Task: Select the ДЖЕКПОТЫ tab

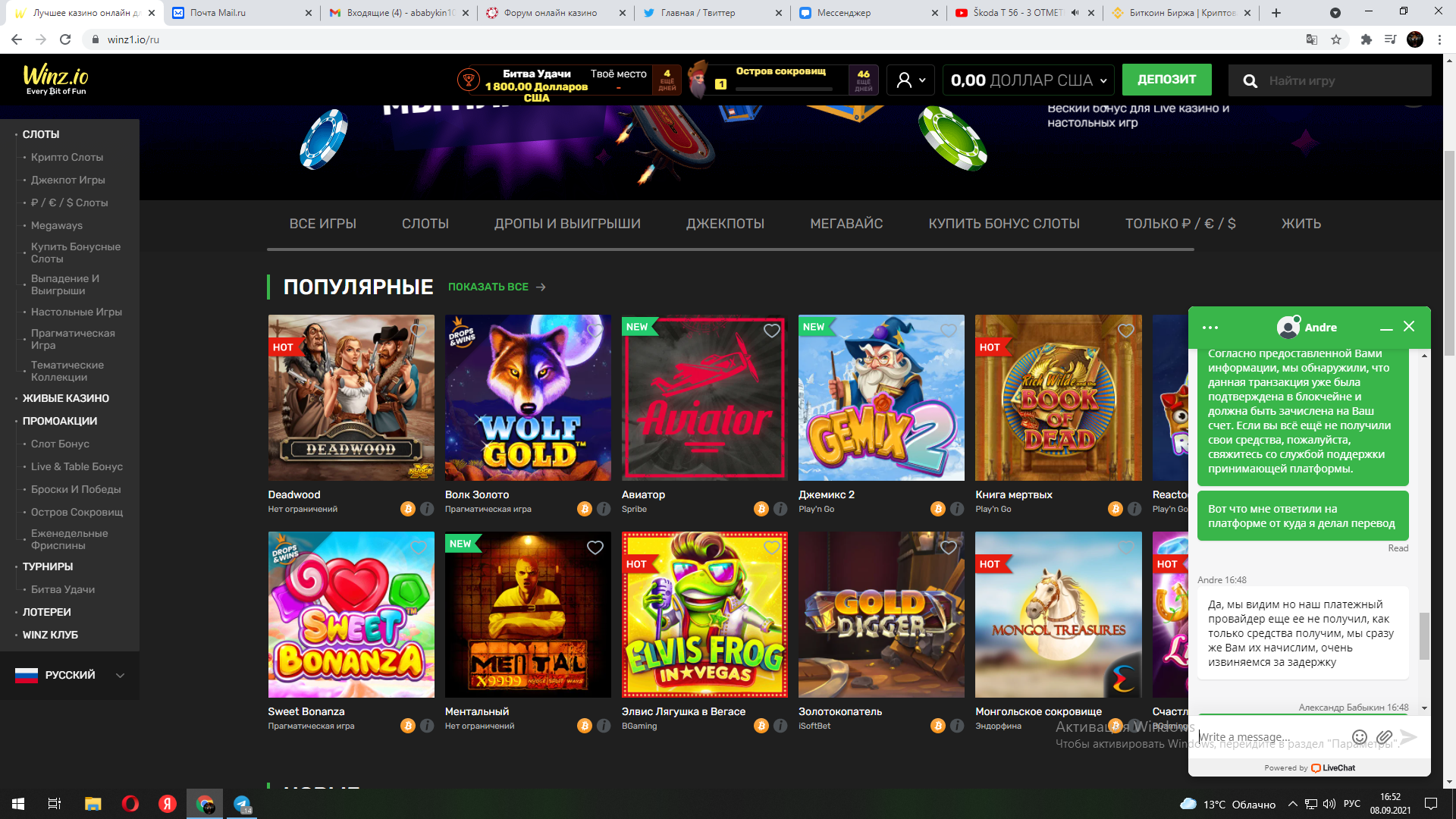Action: click(725, 224)
